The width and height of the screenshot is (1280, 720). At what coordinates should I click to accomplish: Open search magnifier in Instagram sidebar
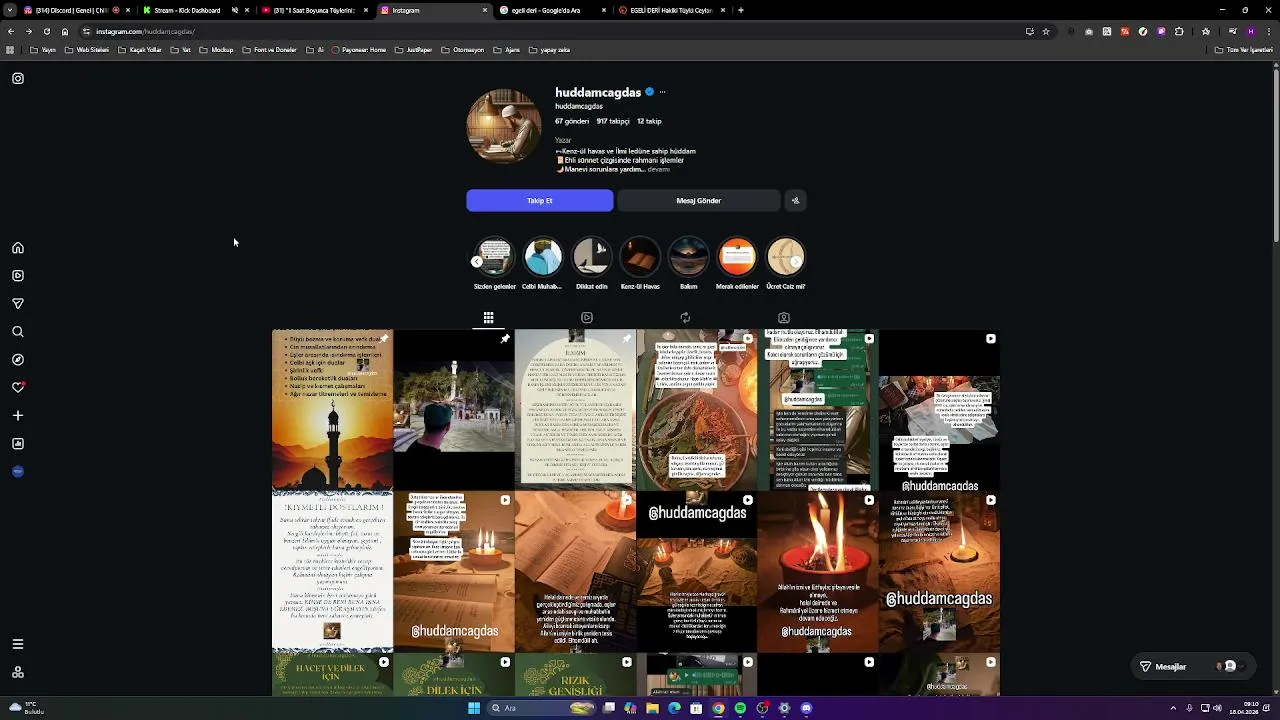point(18,332)
